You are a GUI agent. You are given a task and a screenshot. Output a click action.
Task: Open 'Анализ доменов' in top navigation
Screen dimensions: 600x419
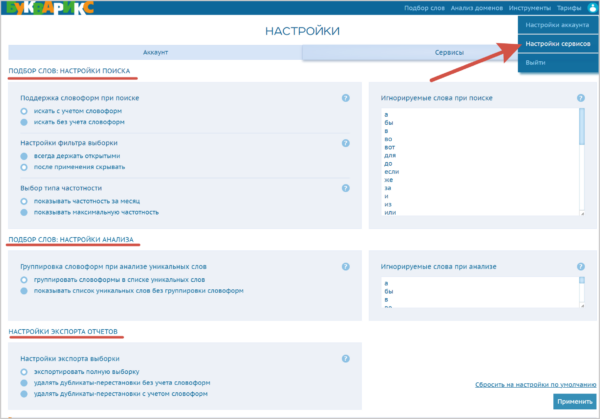click(x=476, y=8)
